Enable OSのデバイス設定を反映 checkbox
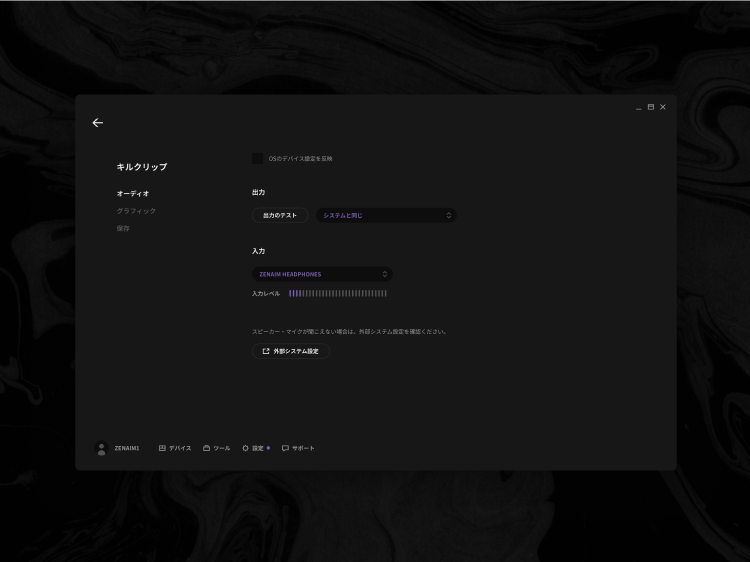This screenshot has height=562, width=750. [x=257, y=158]
